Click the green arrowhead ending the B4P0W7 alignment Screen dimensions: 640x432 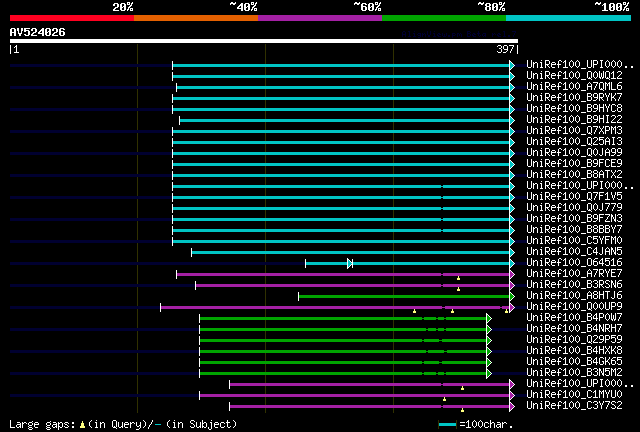pos(489,319)
